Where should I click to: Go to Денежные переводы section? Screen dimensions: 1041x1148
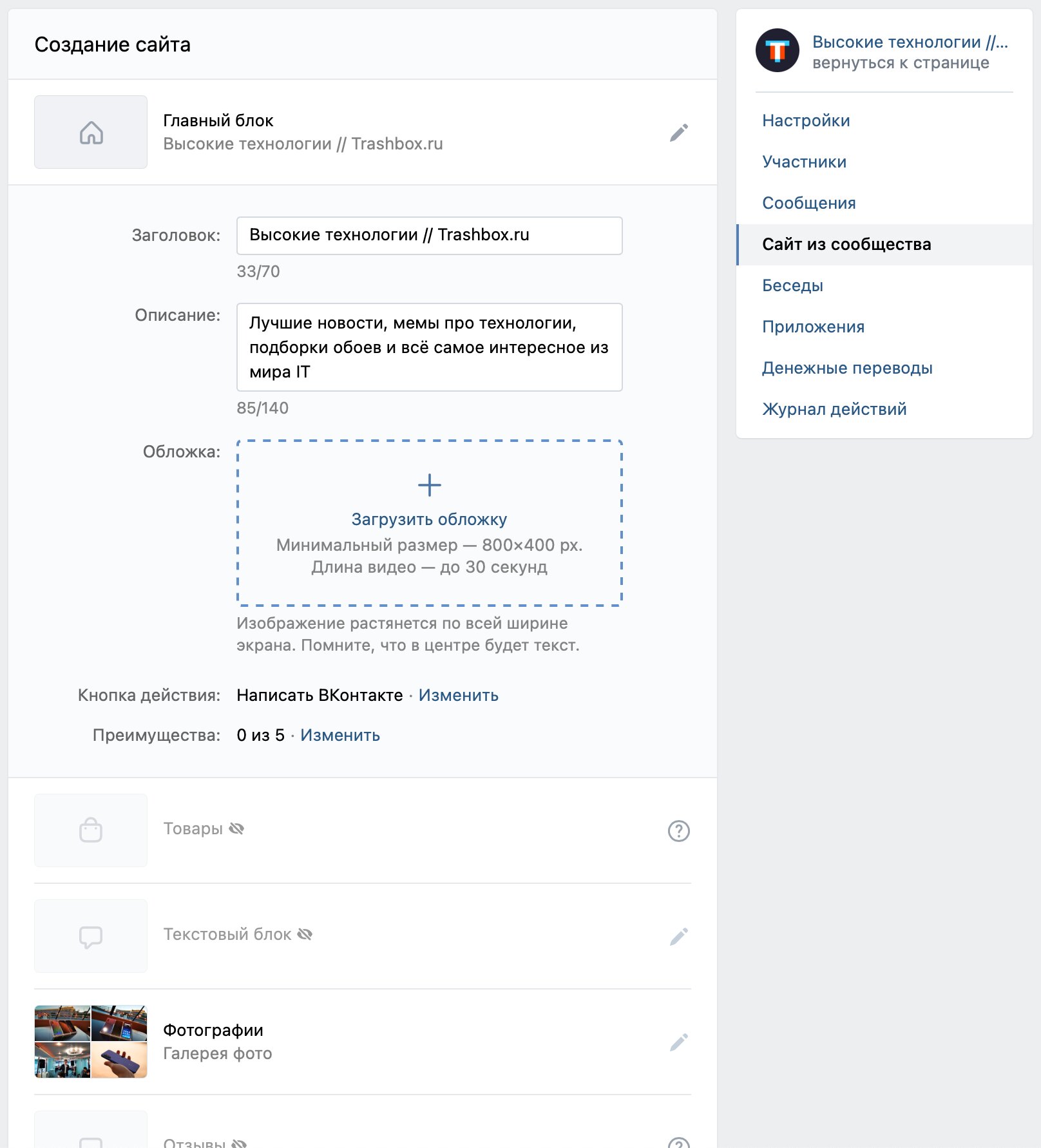[x=847, y=368]
